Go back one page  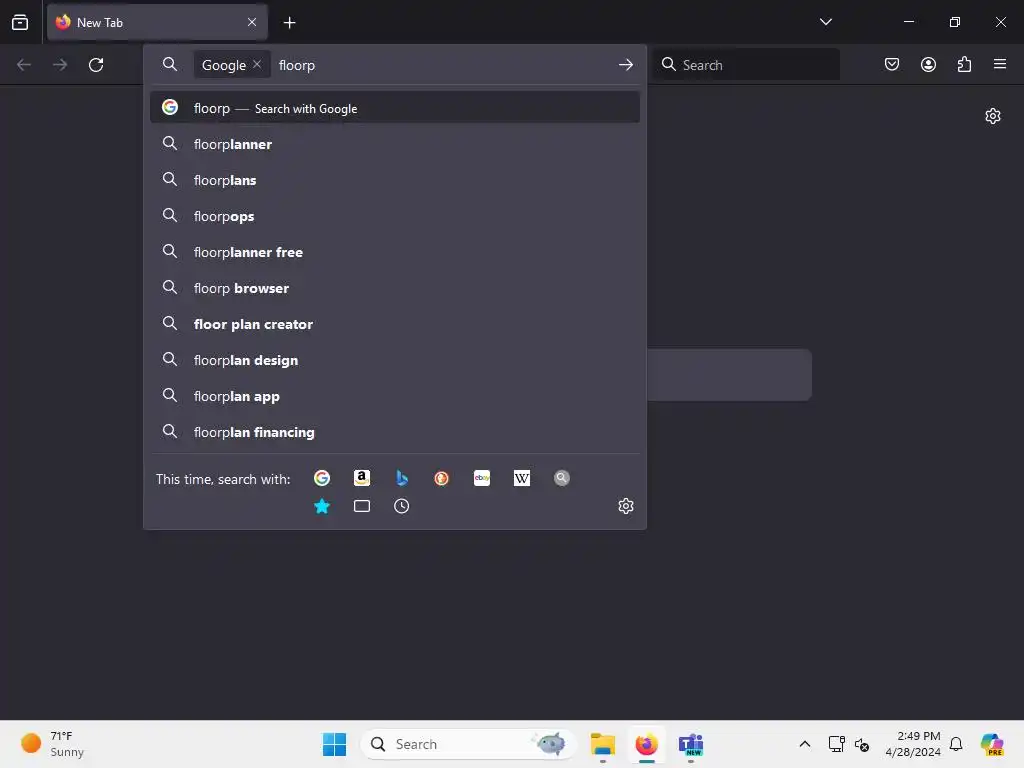coord(24,65)
